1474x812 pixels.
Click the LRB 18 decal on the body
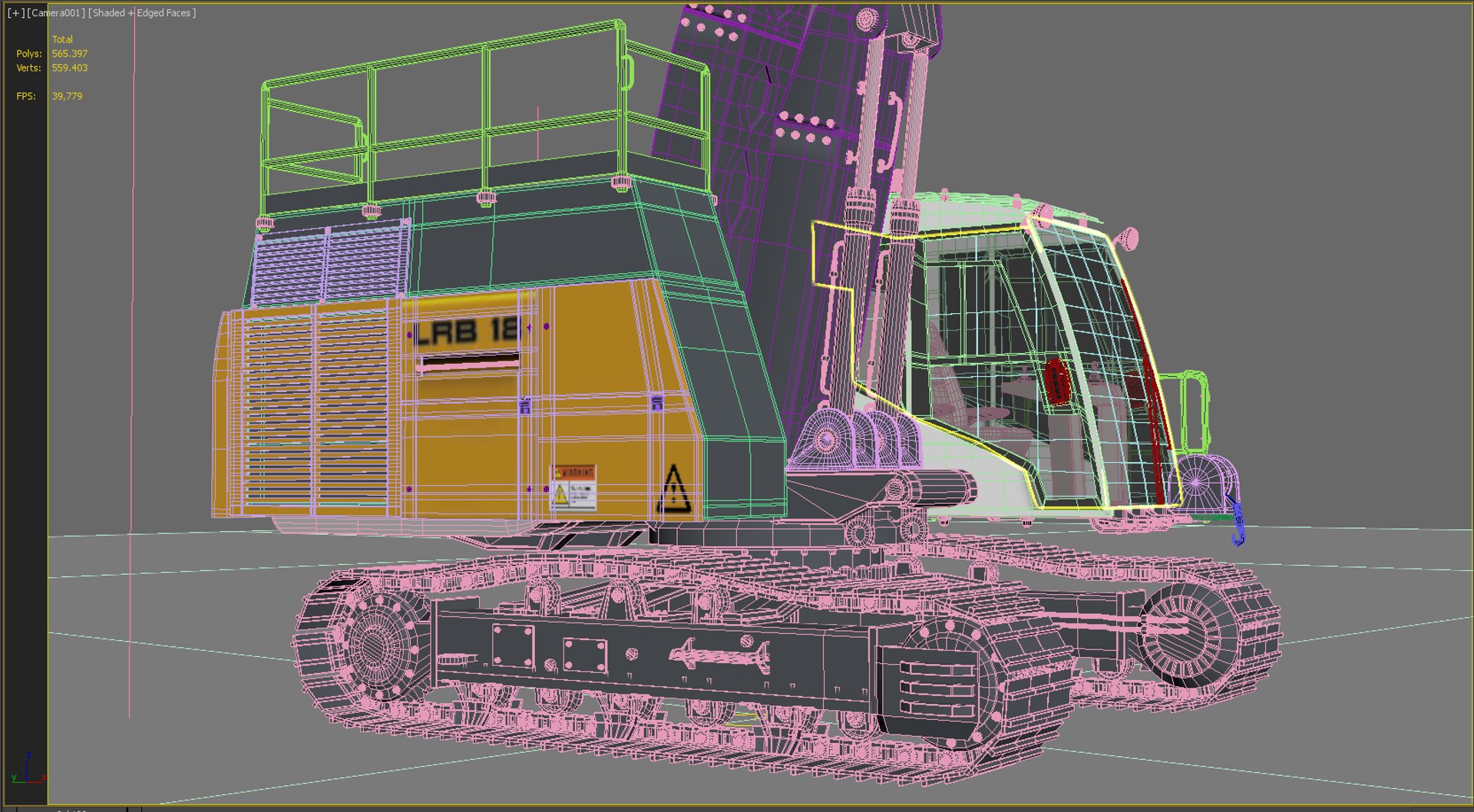tap(468, 332)
